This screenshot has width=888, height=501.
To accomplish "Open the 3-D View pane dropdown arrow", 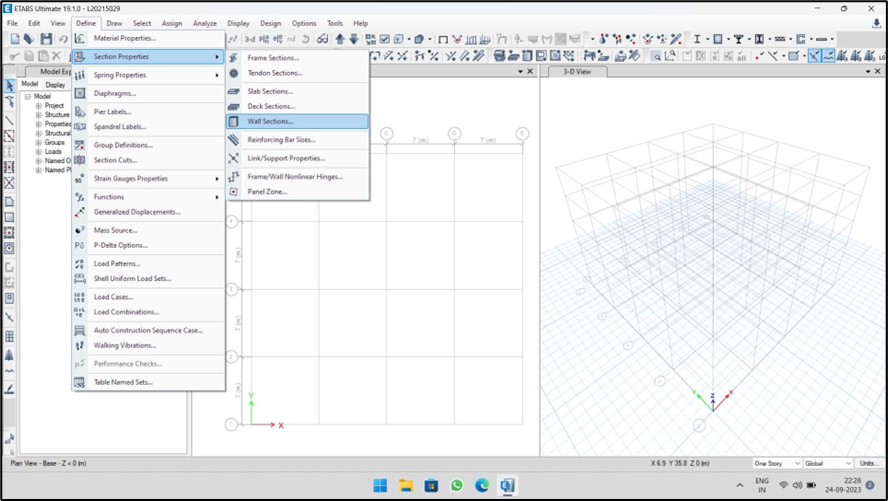I will click(x=868, y=71).
